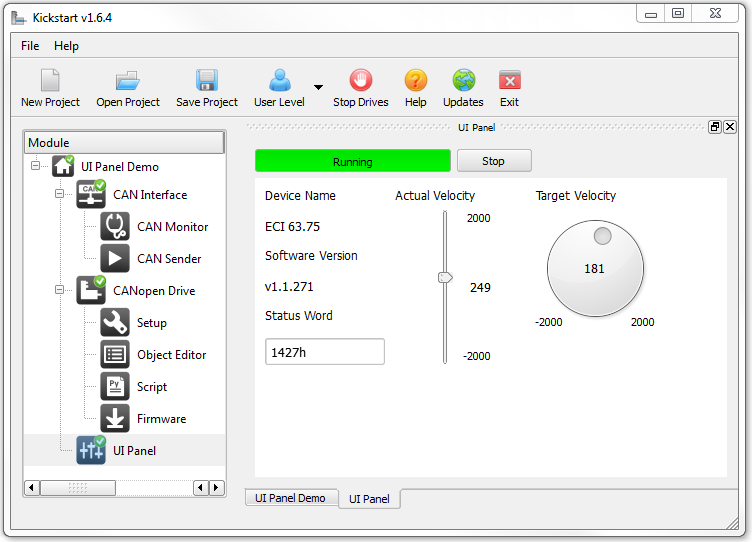Click the inner left arrow near scrollbar end
Viewport: 752px width, 542px height.
pyautogui.click(x=201, y=488)
